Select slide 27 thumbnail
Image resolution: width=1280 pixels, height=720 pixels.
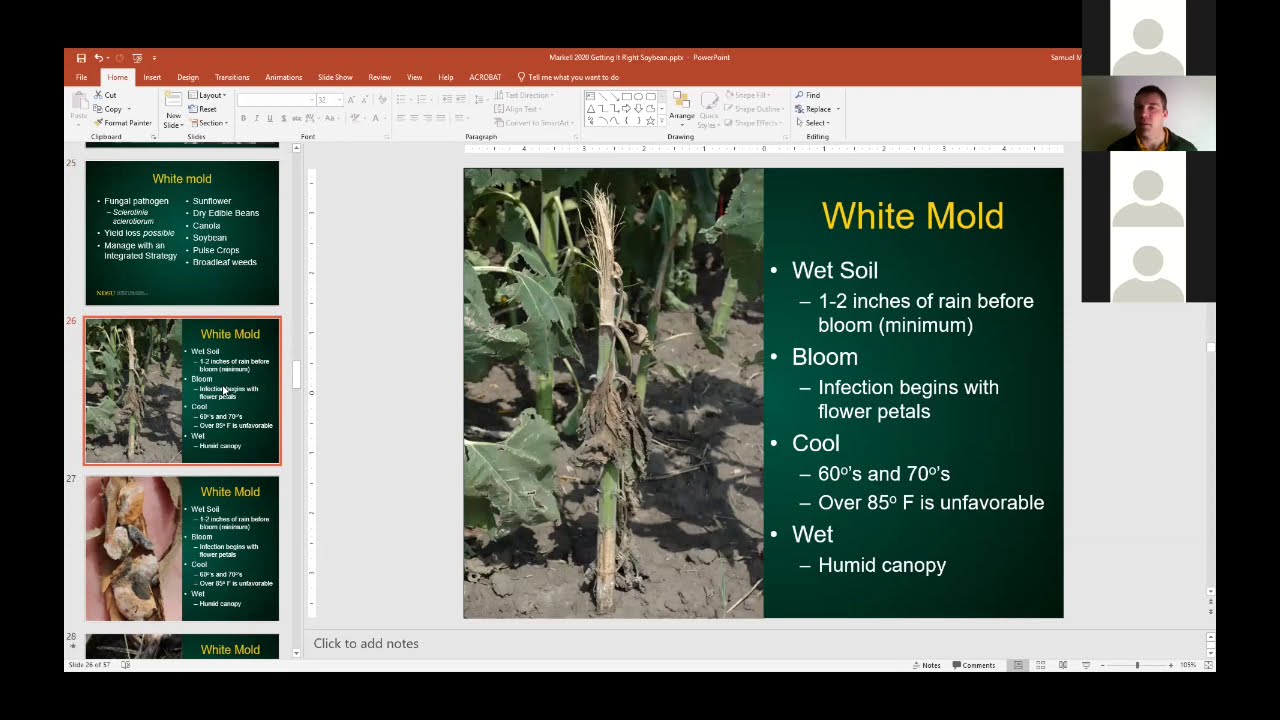click(x=182, y=548)
